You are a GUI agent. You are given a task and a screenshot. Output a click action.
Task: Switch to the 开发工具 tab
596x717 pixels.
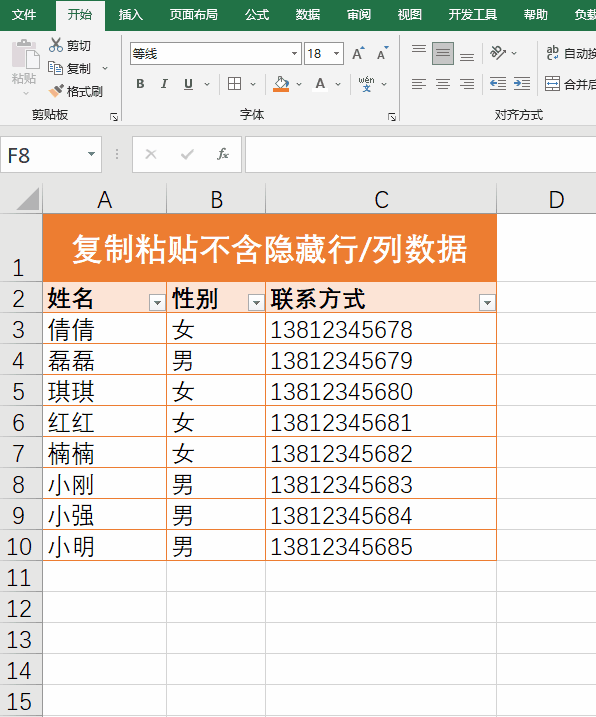click(x=473, y=15)
